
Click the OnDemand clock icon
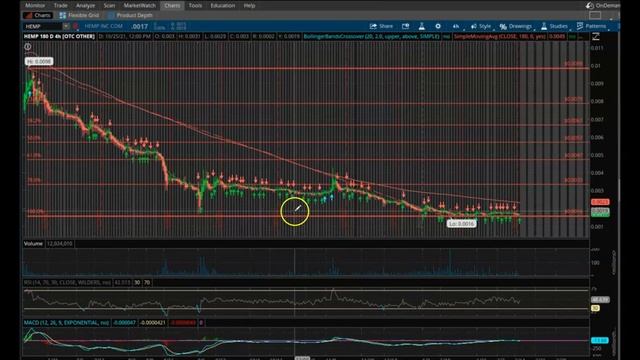click(x=589, y=5)
